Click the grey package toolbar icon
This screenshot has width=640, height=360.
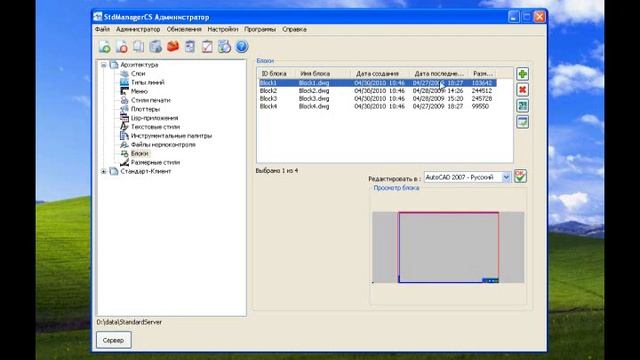156,47
